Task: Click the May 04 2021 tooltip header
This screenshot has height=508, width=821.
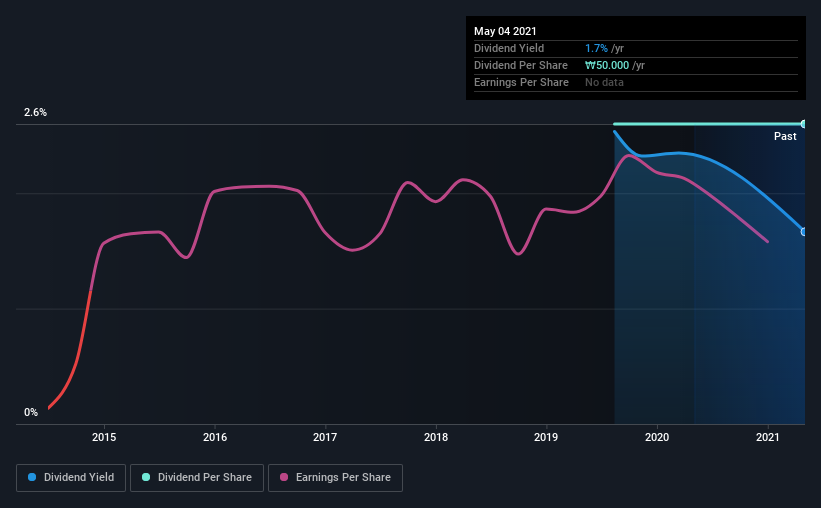Action: point(505,31)
